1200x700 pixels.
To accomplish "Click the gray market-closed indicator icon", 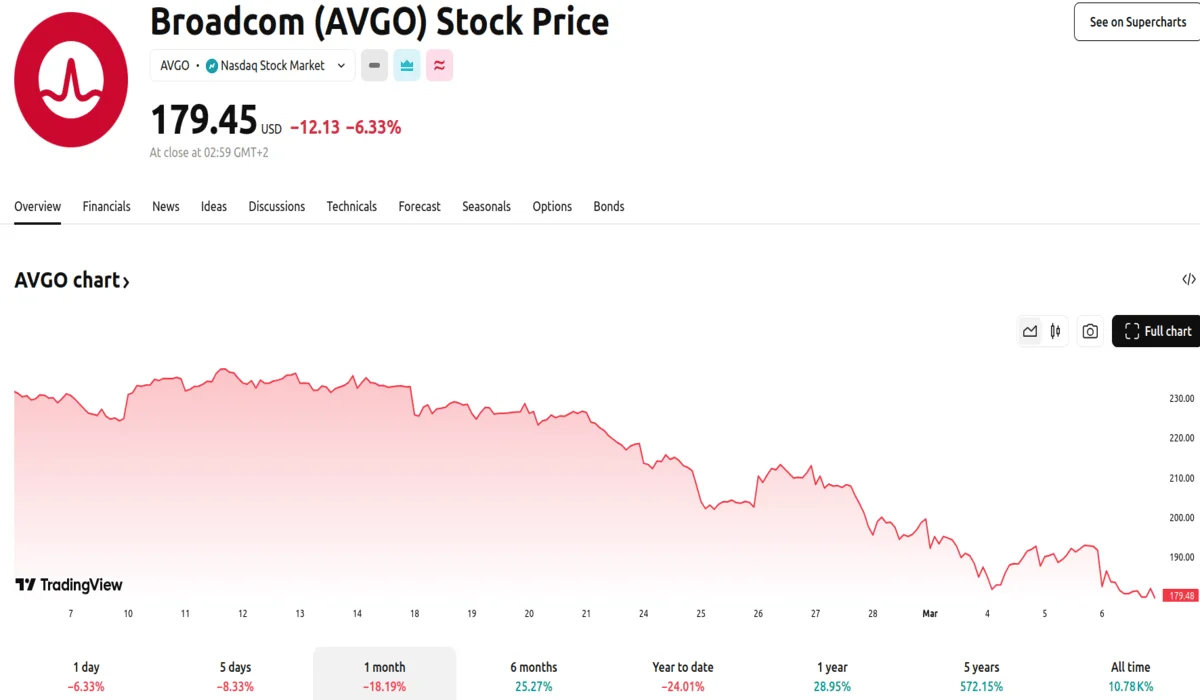I will pyautogui.click(x=374, y=65).
